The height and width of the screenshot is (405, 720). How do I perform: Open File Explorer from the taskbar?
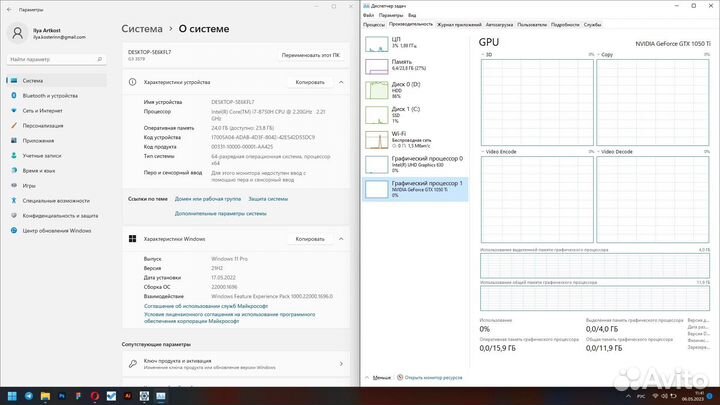pos(45,396)
